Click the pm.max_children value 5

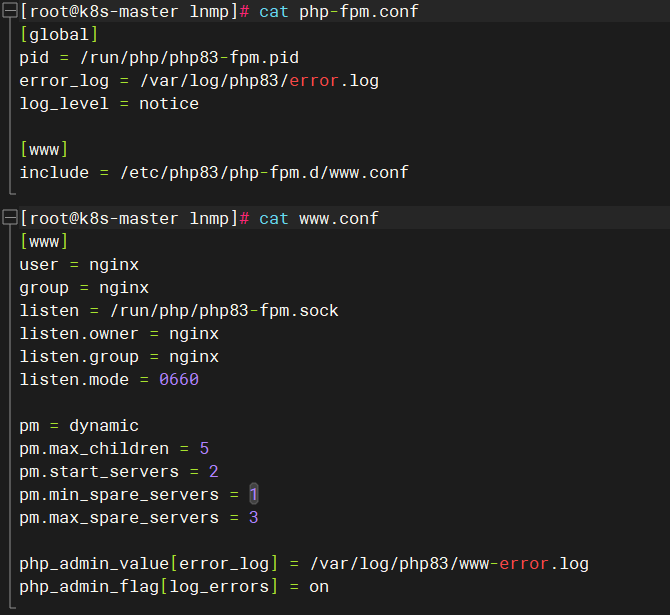tap(204, 449)
